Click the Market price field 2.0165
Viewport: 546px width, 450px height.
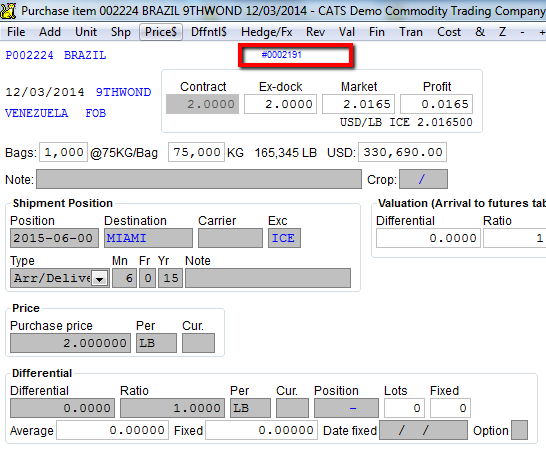click(358, 104)
